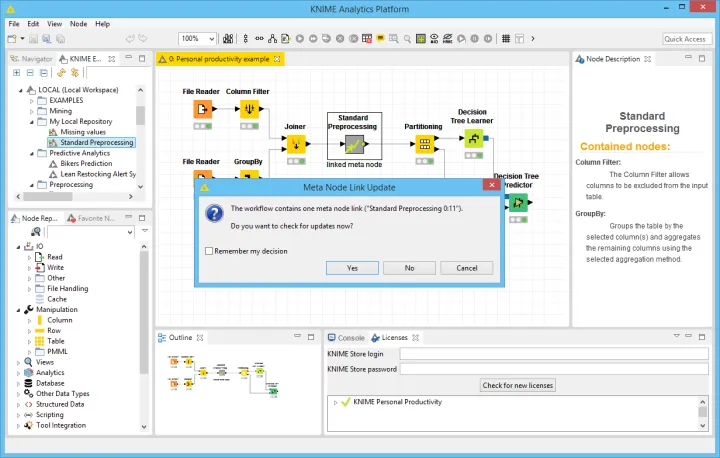The height and width of the screenshot is (458, 720).
Task: Click the workflow thumbnail in Outline panel
Action: 223,375
